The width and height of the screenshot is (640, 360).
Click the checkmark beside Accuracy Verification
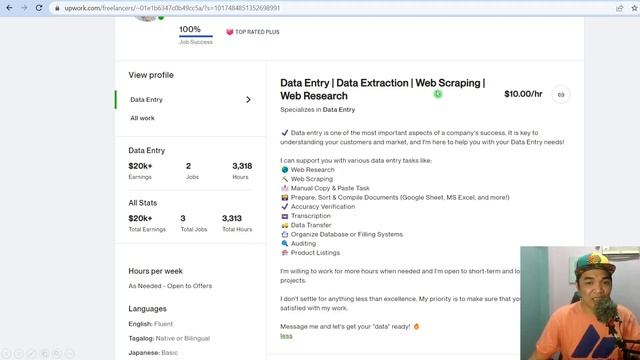(284, 207)
